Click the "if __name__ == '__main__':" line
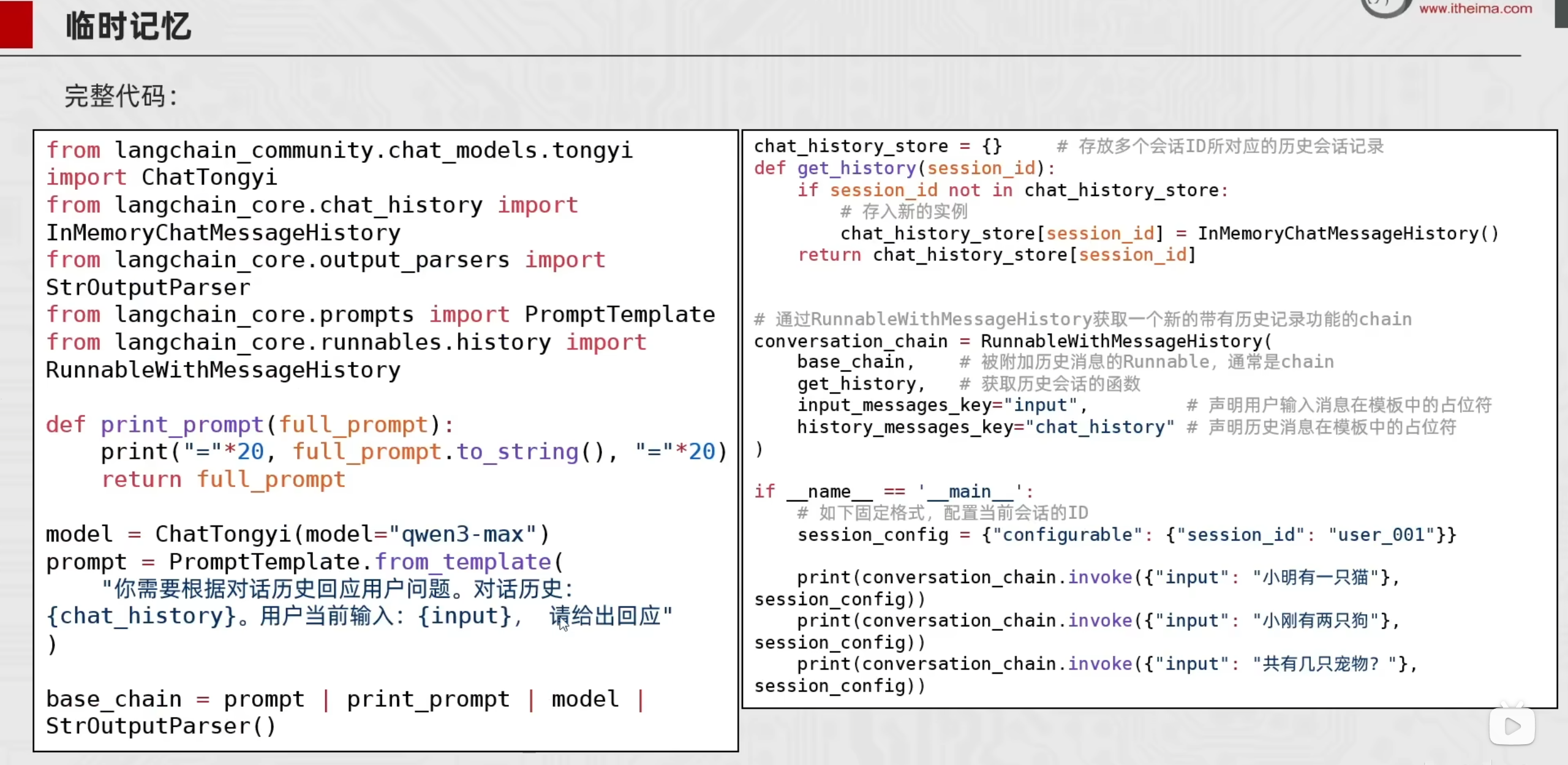 (x=894, y=491)
